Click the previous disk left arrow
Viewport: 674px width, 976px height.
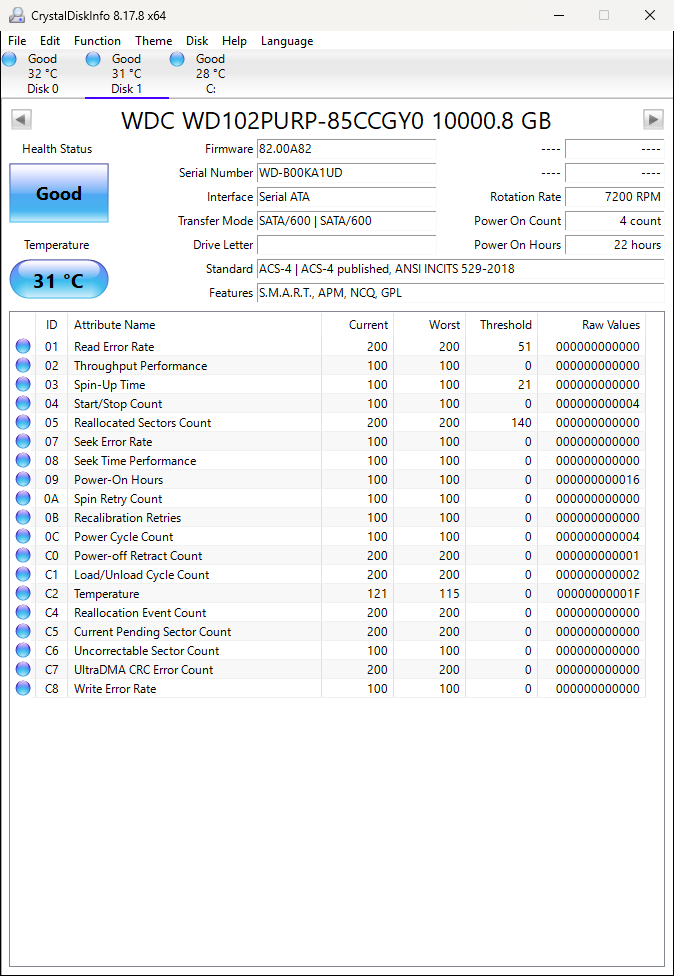pyautogui.click(x=21, y=120)
